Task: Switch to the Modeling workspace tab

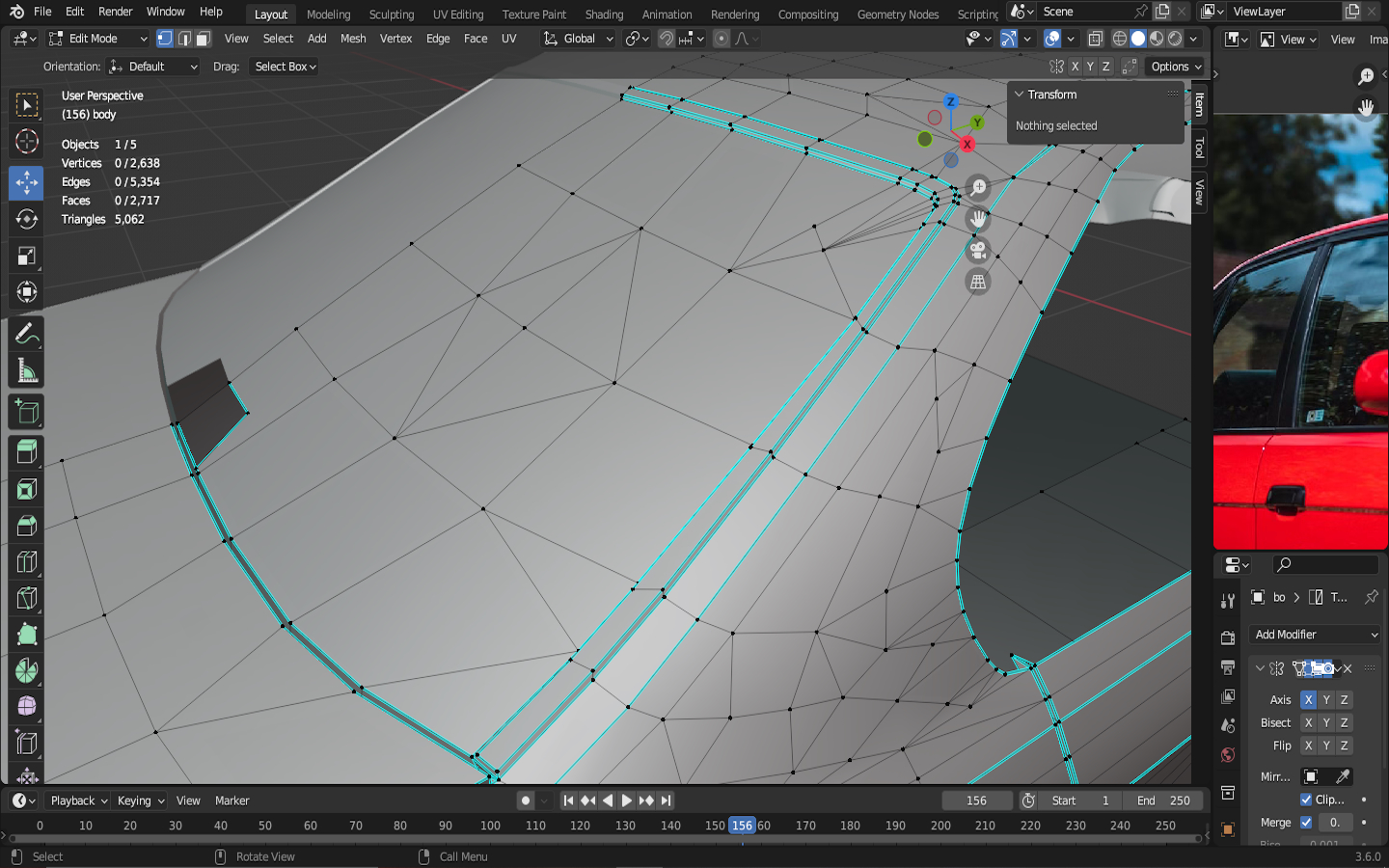Action: tap(329, 14)
